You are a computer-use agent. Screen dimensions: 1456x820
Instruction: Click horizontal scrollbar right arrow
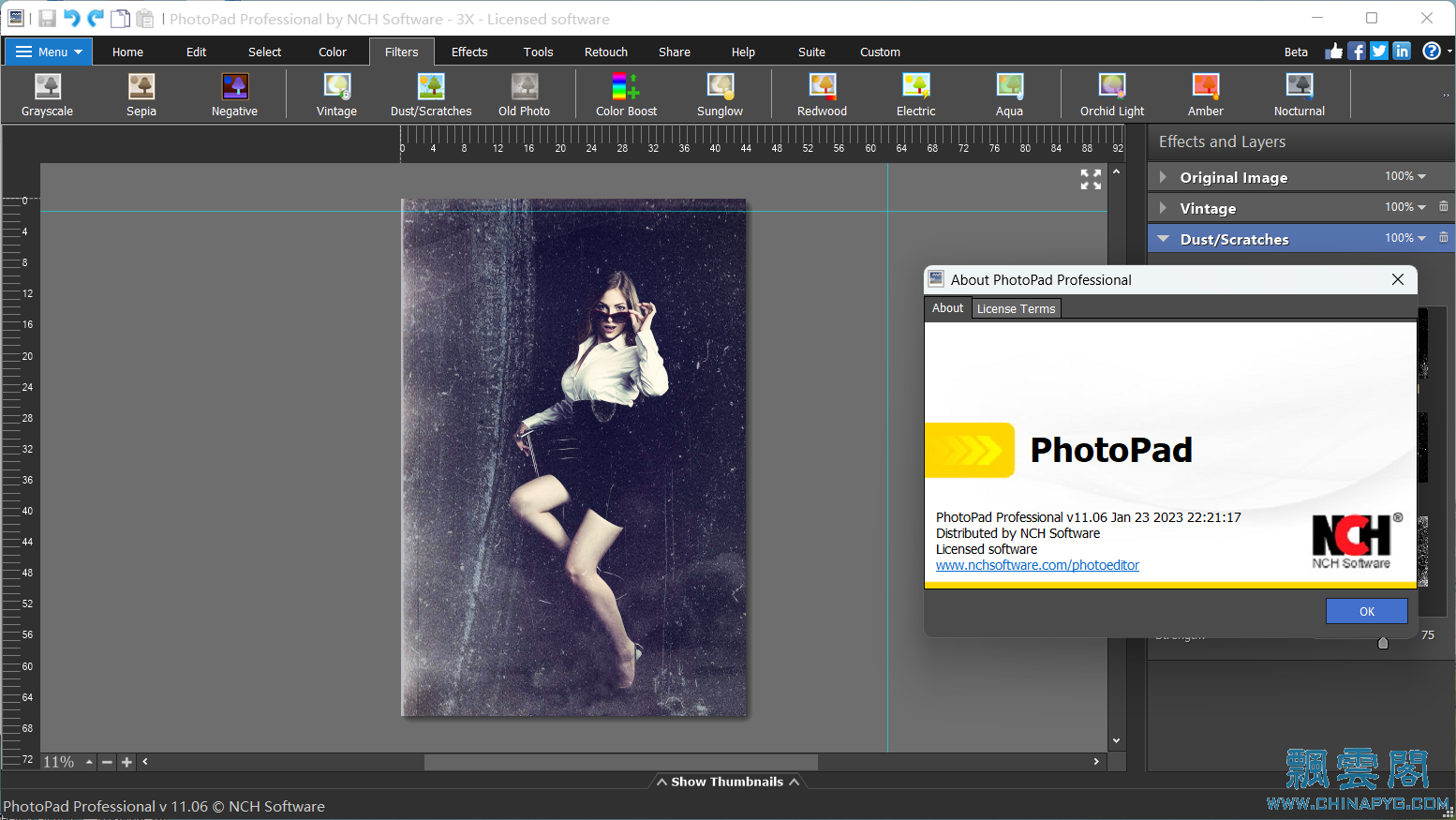point(1096,762)
